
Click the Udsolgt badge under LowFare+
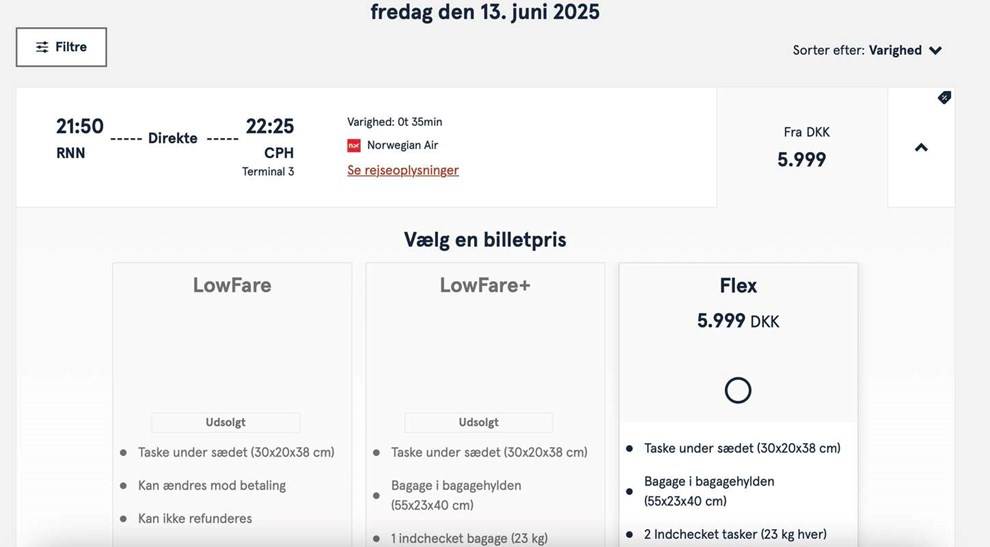(x=479, y=422)
